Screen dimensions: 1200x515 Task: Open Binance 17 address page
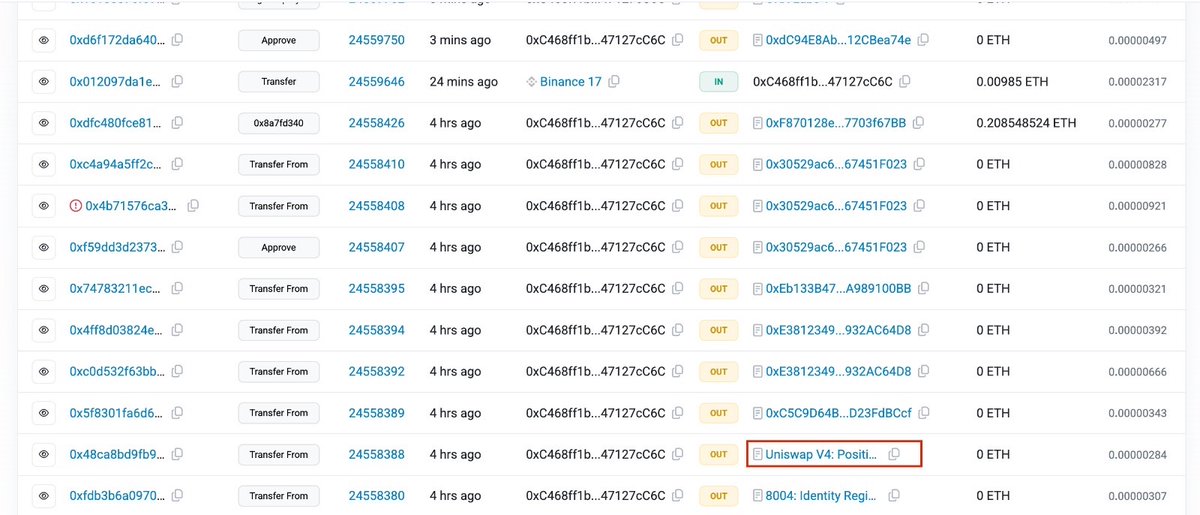click(570, 82)
